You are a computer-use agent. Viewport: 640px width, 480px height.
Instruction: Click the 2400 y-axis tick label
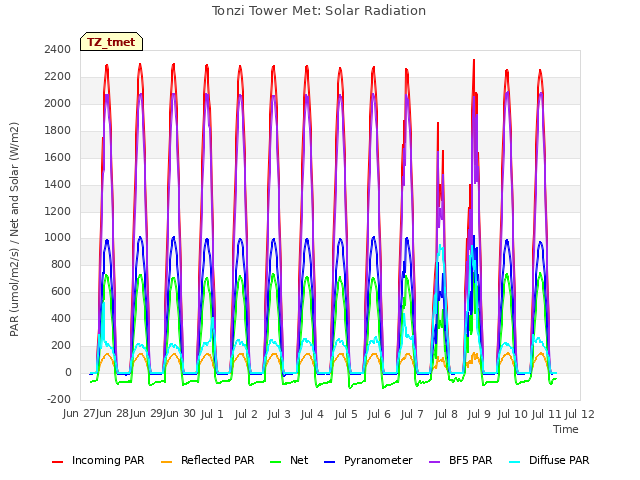tap(58, 49)
